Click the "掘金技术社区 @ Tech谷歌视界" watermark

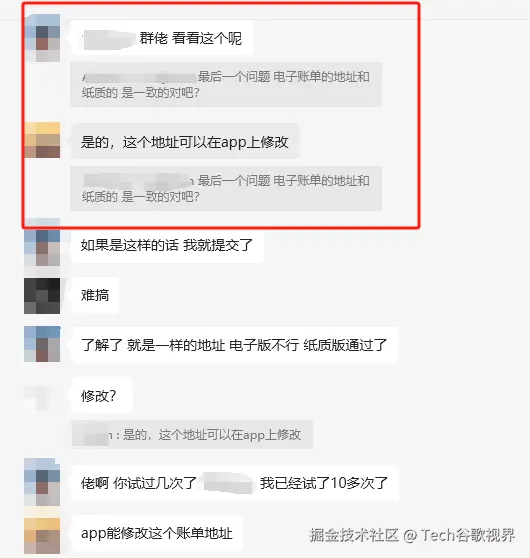click(412, 535)
